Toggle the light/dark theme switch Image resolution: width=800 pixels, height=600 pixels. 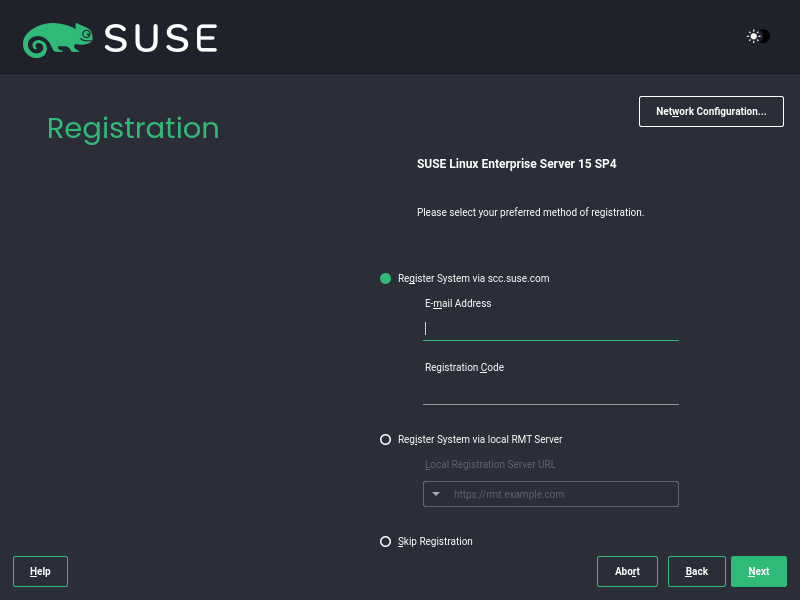(758, 36)
